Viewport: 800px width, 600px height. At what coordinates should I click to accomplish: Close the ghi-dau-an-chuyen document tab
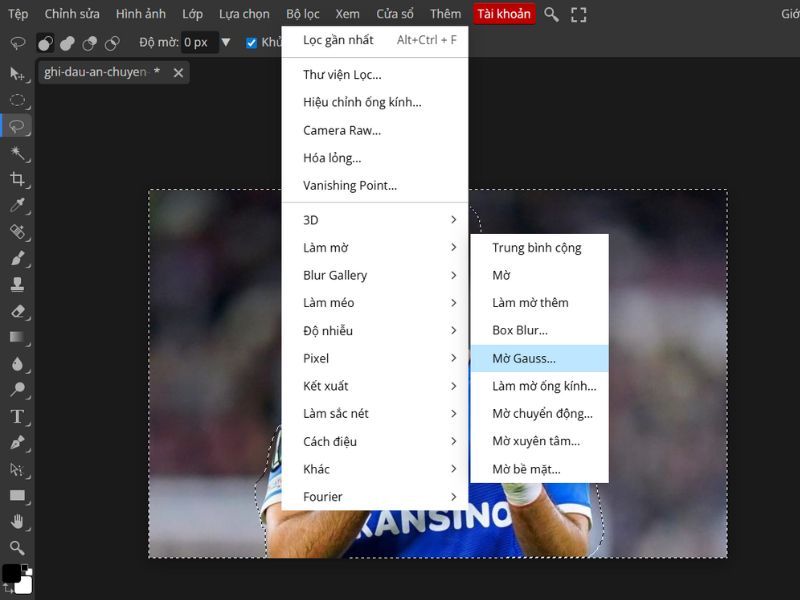(178, 72)
